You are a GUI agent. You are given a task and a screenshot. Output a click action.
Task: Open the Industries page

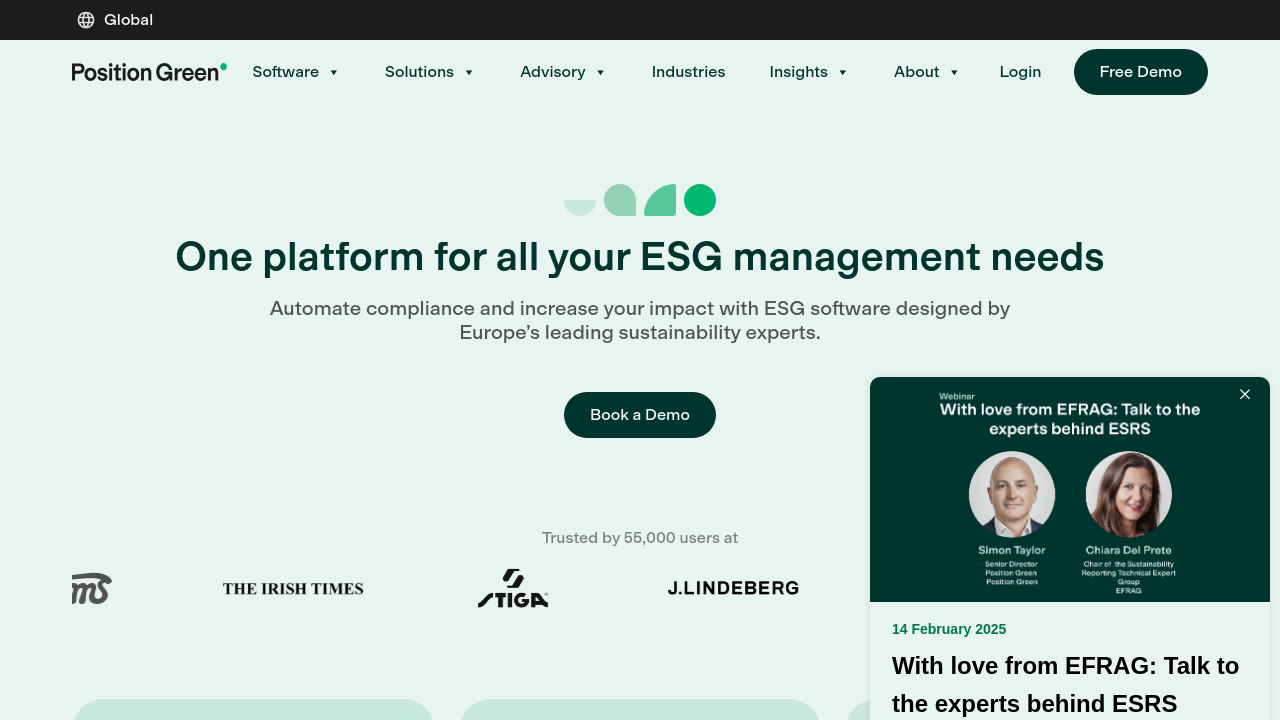coord(689,72)
